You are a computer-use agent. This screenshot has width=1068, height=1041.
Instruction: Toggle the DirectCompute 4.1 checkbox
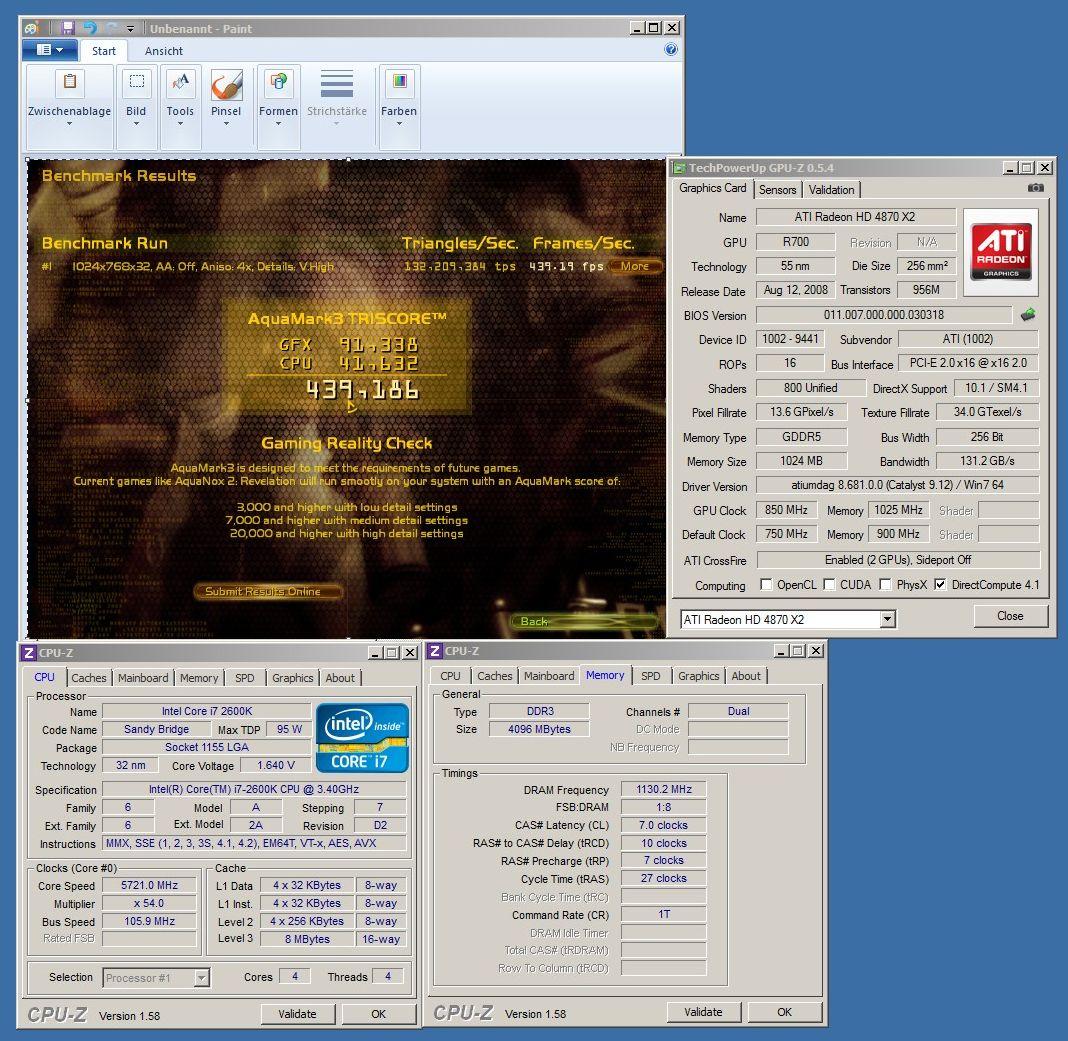click(x=940, y=585)
